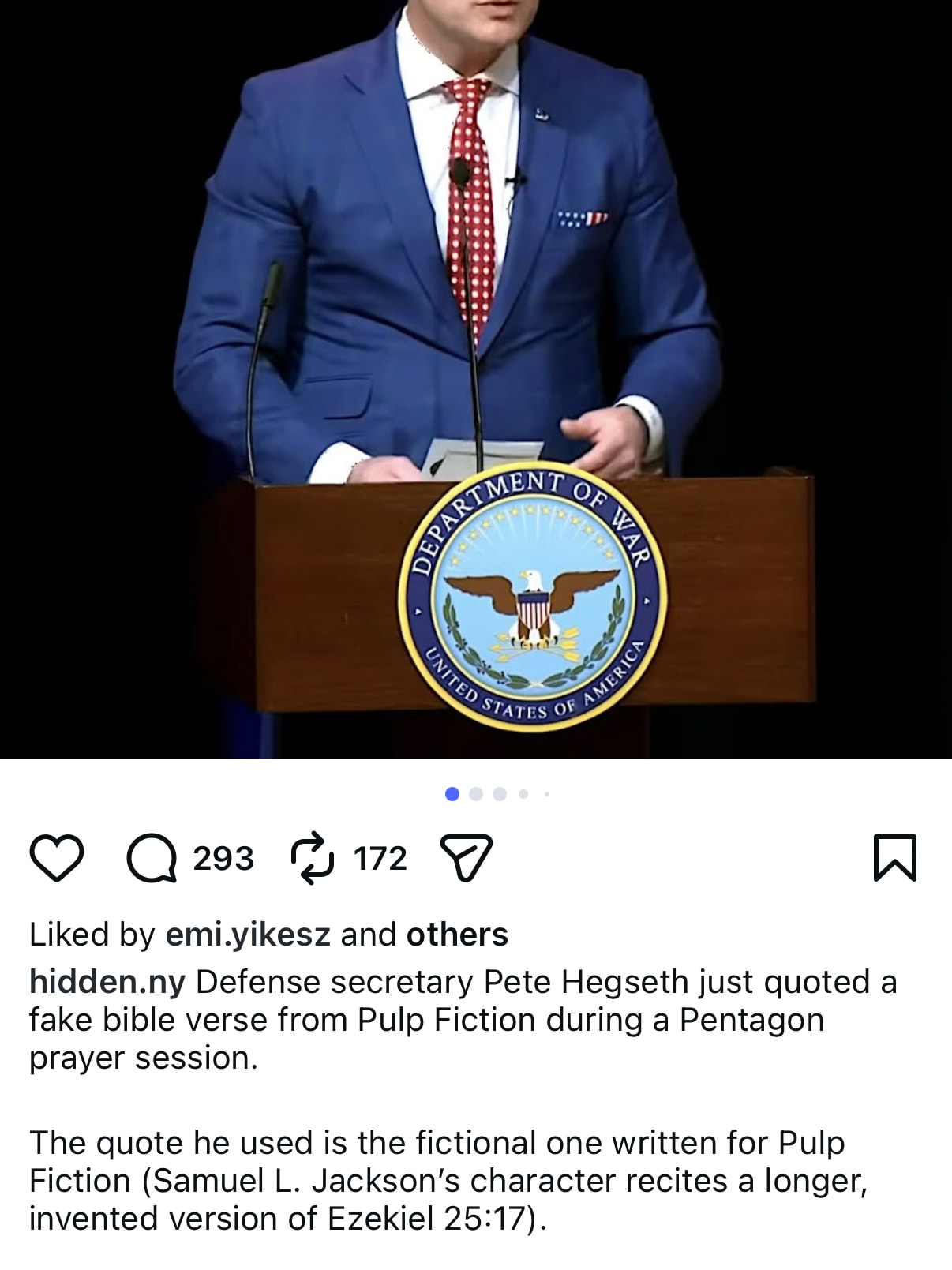Screen dimensions: 952x1270
Task: Tap the share paper-plane icon
Action: tap(466, 858)
